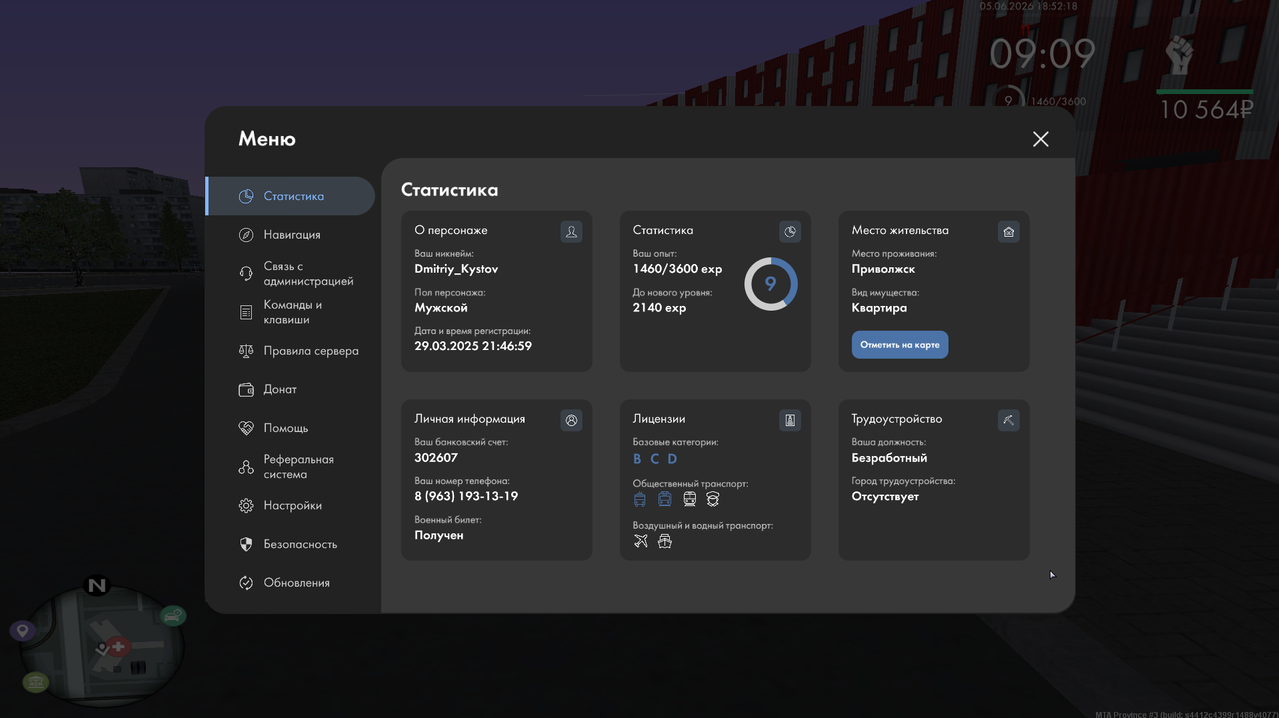
Task: Click the raised fist HUD icon
Action: [x=1180, y=54]
